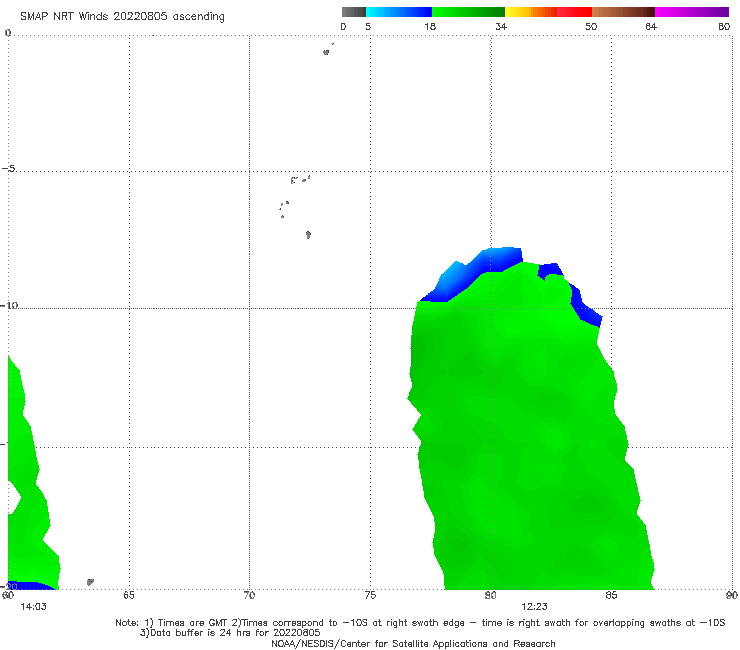The image size is (740, 650).
Task: Click the yellow-orange section of the color bar
Action: click(530, 12)
